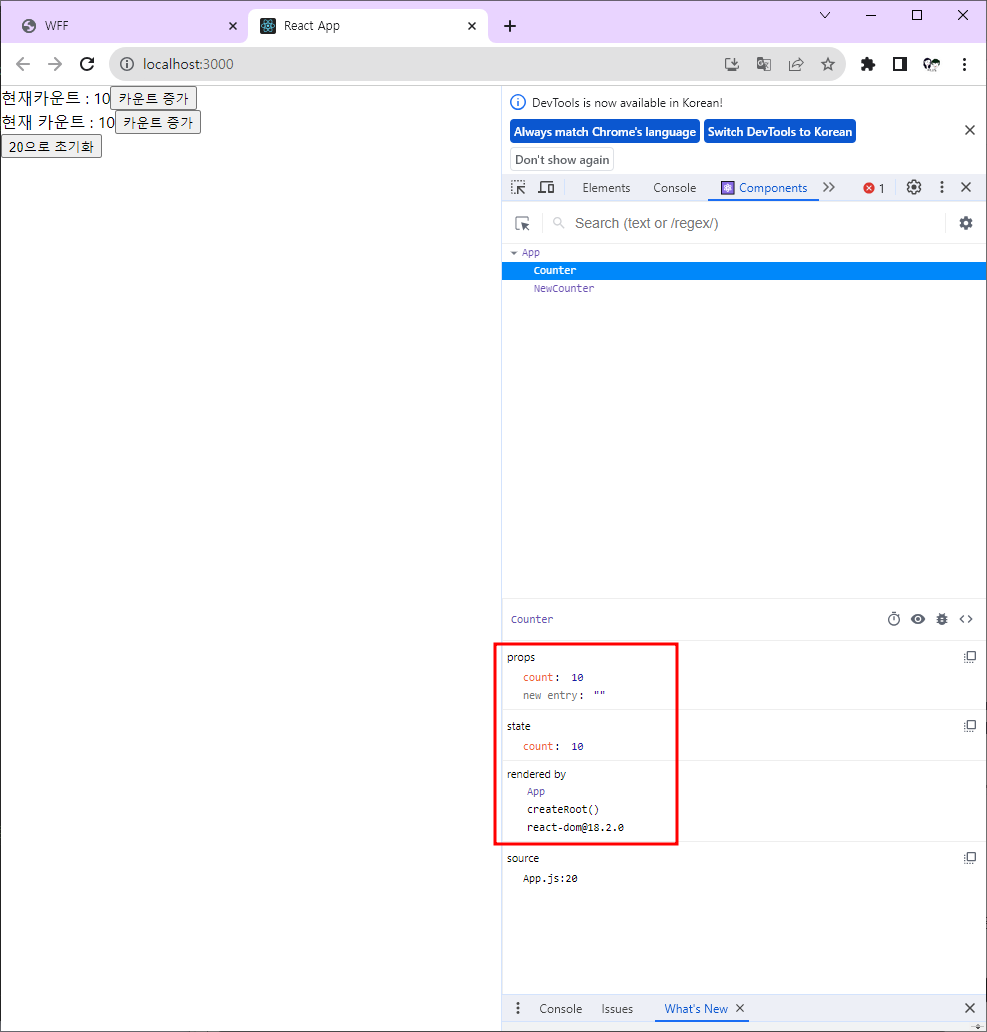Click the share page icon in address bar
The width and height of the screenshot is (987, 1032).
796,64
